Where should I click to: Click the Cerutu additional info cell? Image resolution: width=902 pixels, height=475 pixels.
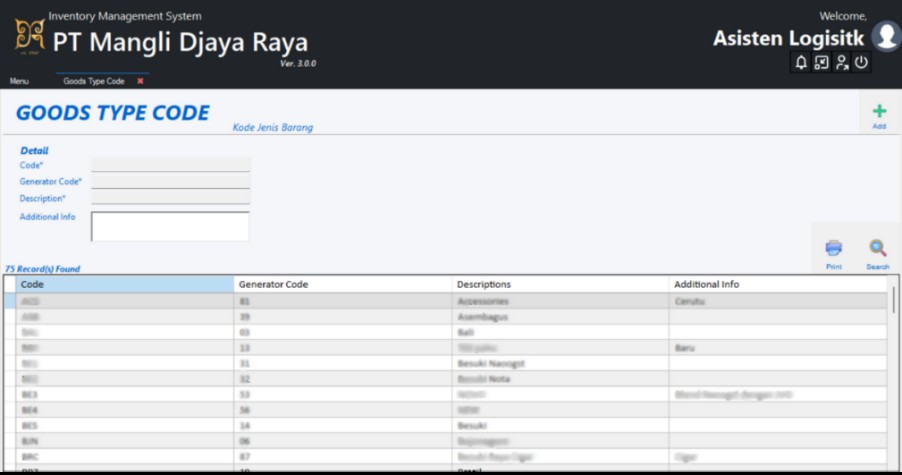[778, 301]
